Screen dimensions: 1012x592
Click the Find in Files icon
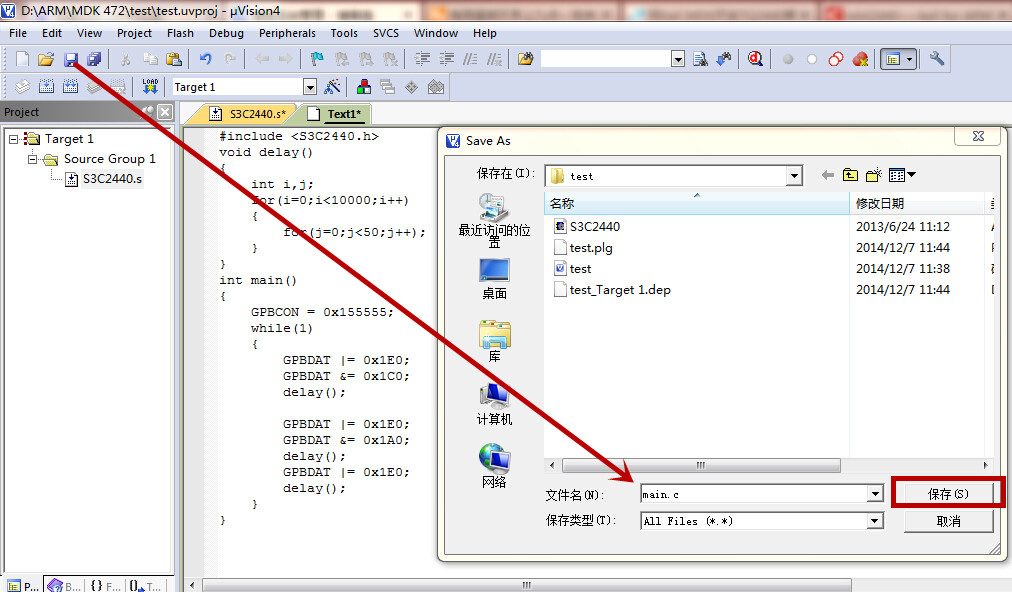pyautogui.click(x=525, y=59)
